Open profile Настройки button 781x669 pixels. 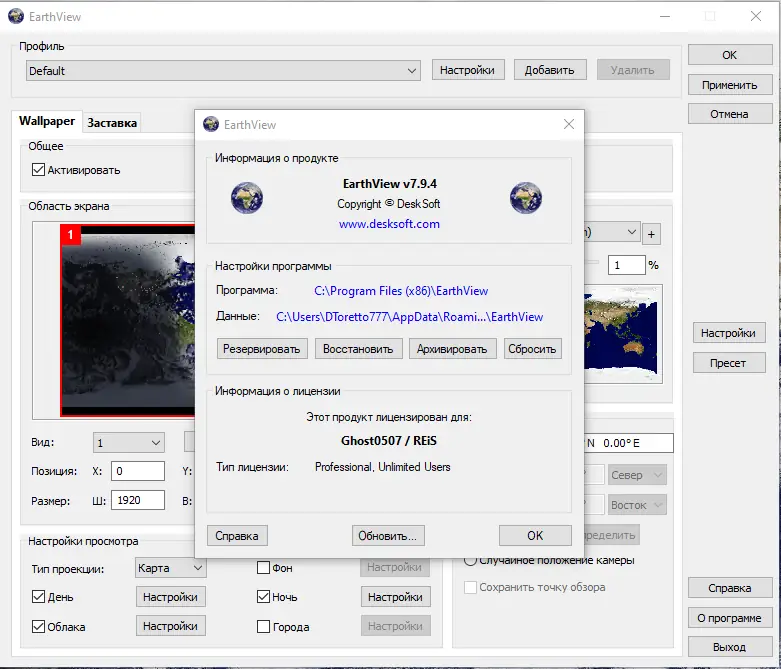point(468,70)
